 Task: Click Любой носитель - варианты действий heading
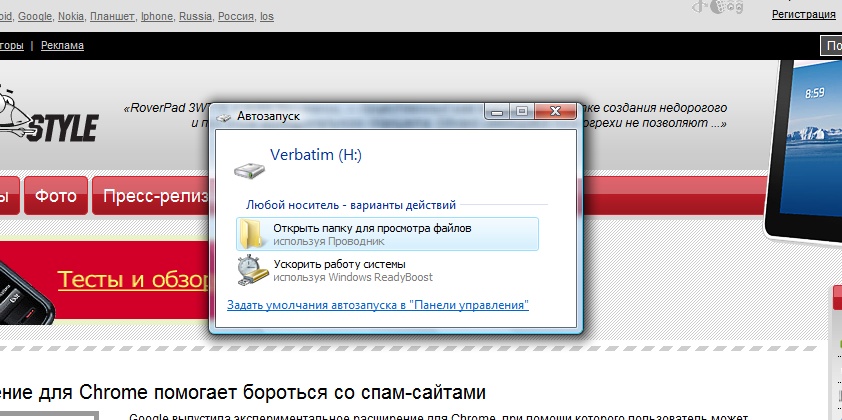pyautogui.click(x=351, y=205)
